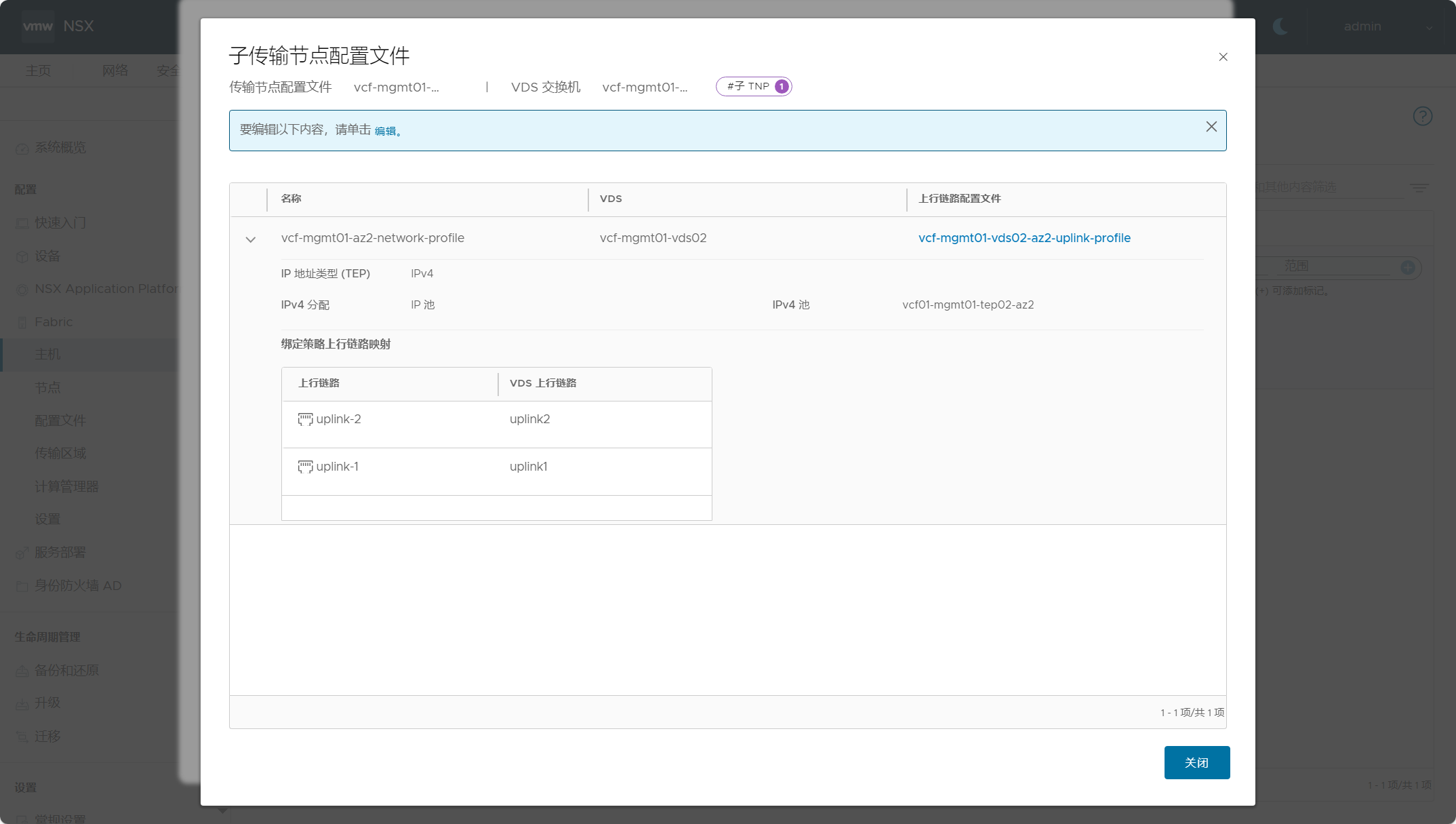This screenshot has width=1456, height=824.
Task: Select 传输区域 in the sidebar
Action: 60,453
